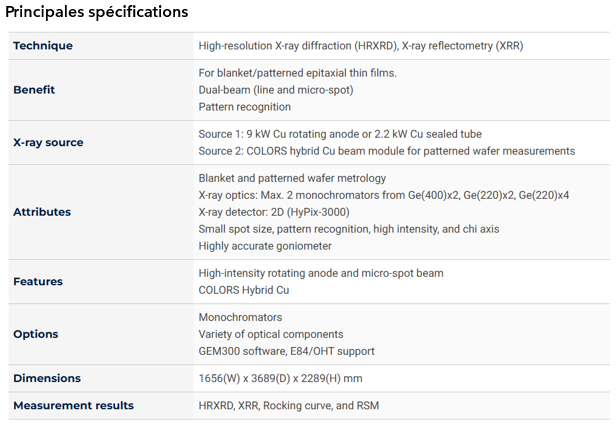The image size is (616, 431).
Task: Select the "Features" row label
Action: [38, 282]
